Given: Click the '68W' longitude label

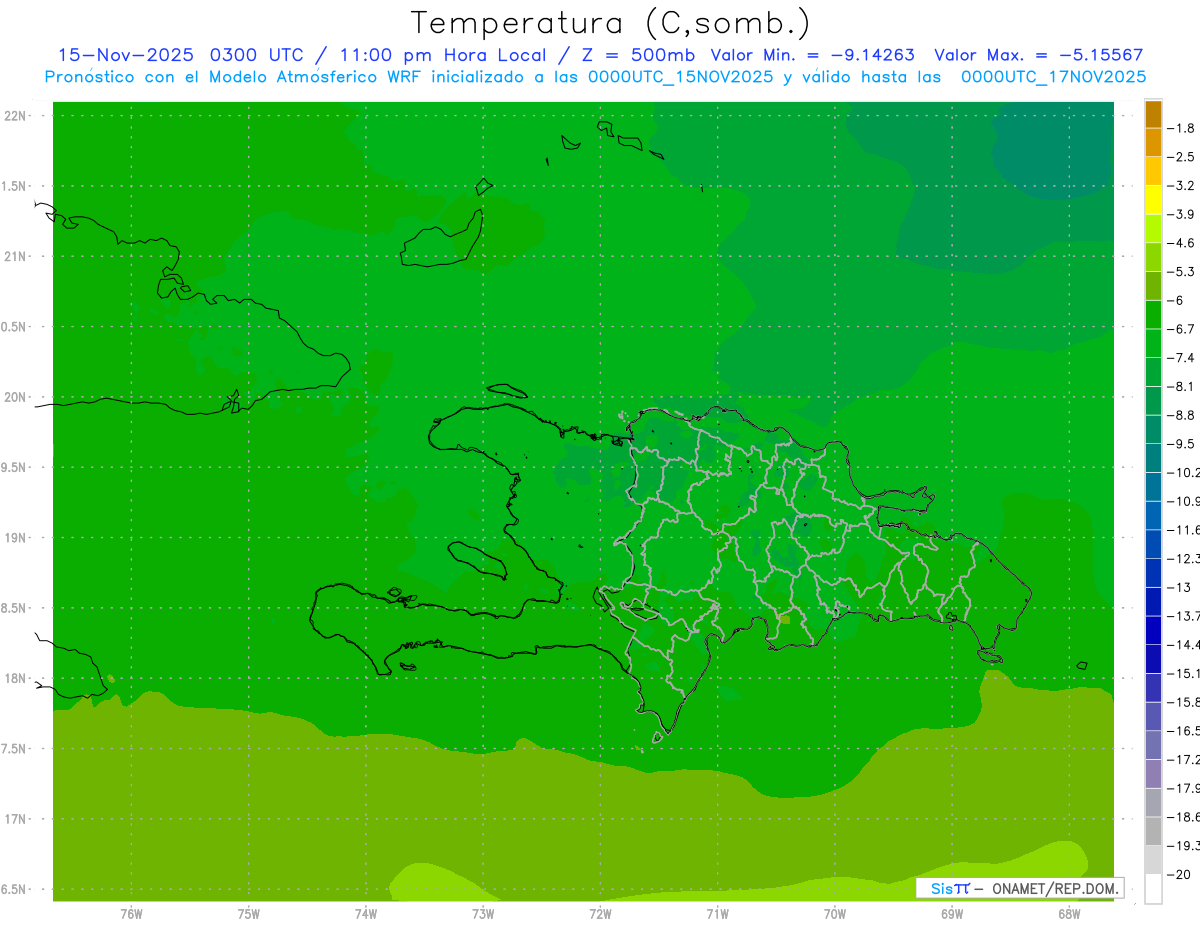Looking at the screenshot, I should tap(1069, 914).
